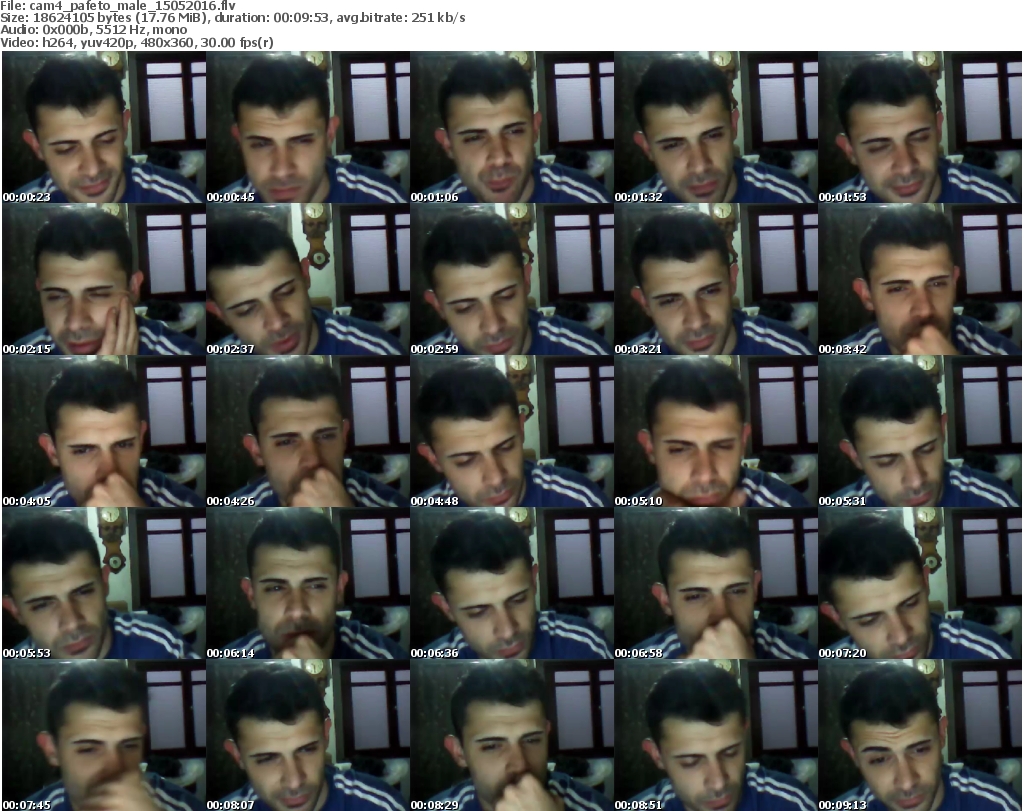Pick the thumbnail frame at 00:04:48

point(511,432)
